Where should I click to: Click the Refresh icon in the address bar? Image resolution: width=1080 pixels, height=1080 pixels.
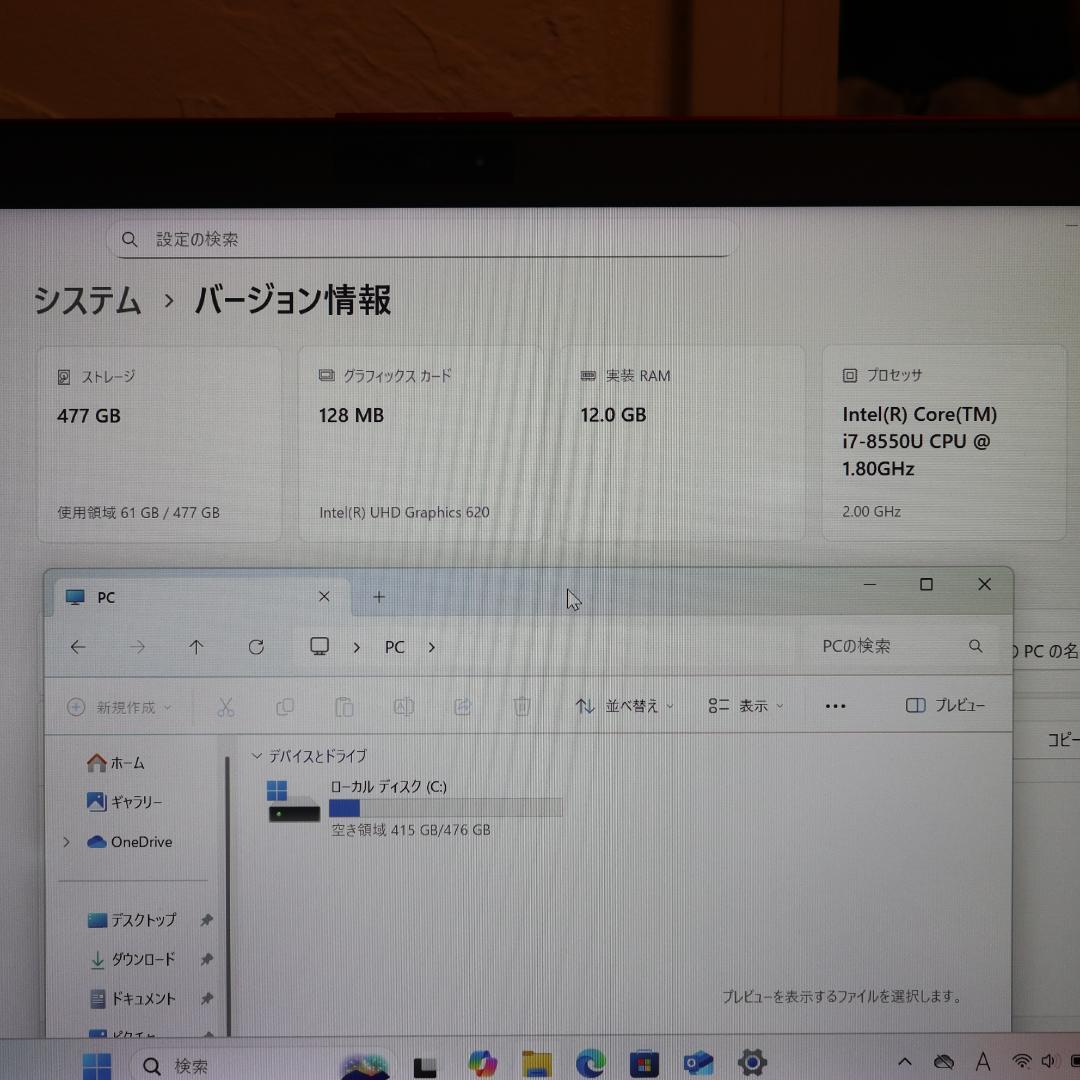(256, 647)
